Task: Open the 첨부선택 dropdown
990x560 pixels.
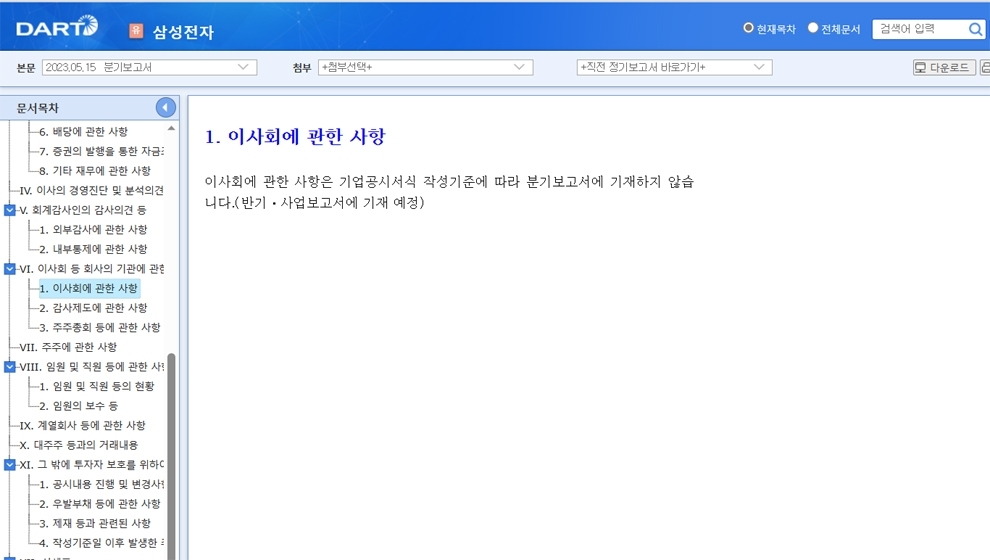Action: [425, 67]
